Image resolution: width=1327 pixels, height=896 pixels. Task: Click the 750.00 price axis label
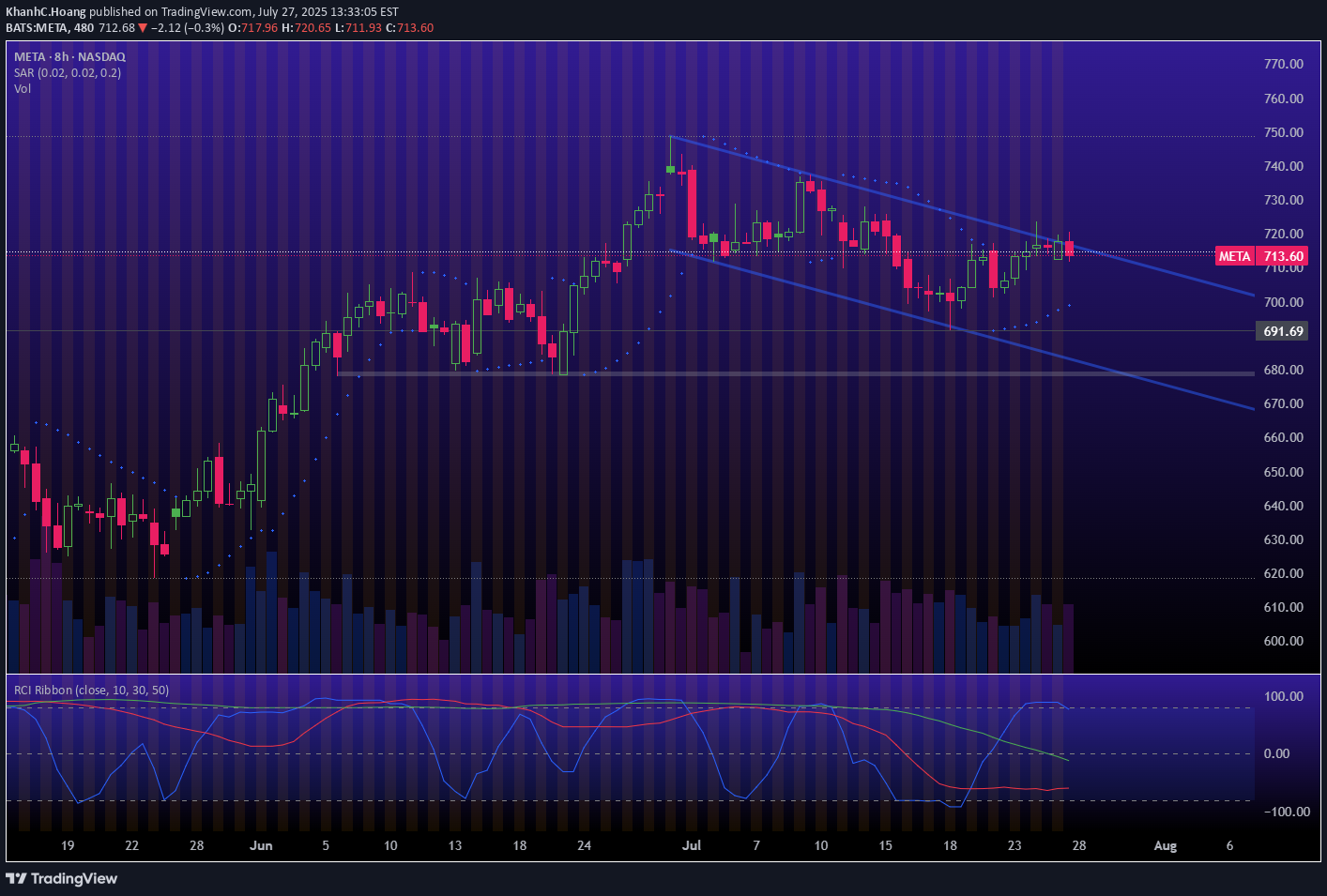pyautogui.click(x=1283, y=132)
